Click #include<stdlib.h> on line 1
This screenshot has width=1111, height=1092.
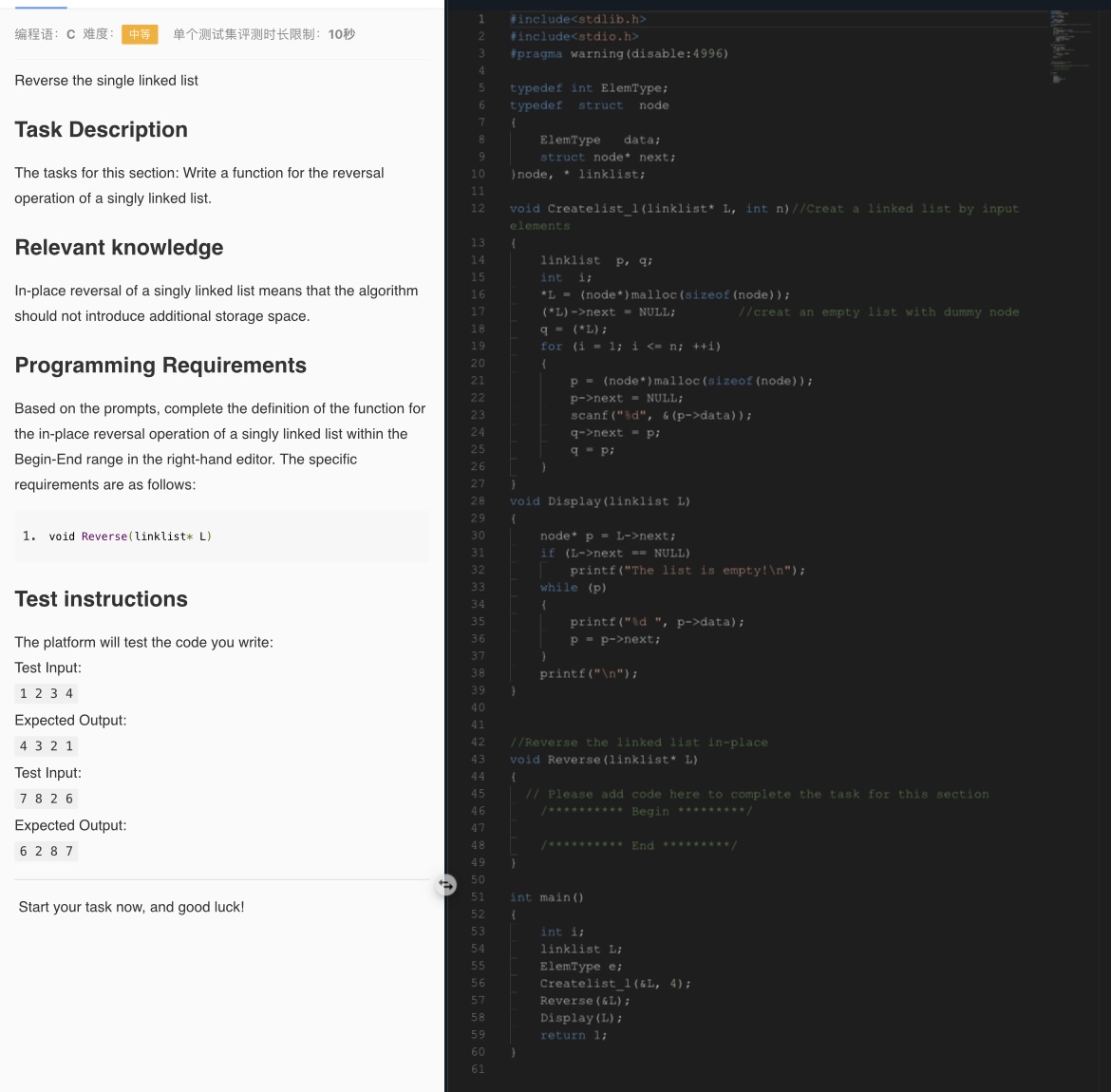579,18
